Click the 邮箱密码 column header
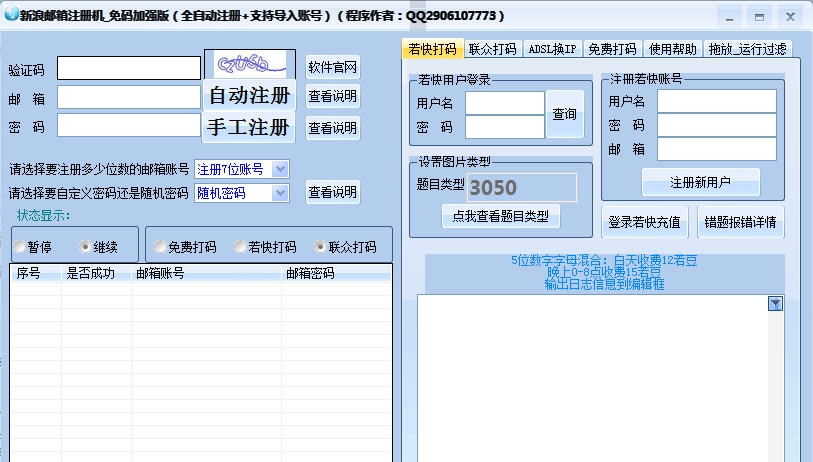Viewport: 813px width, 462px height. pos(337,273)
